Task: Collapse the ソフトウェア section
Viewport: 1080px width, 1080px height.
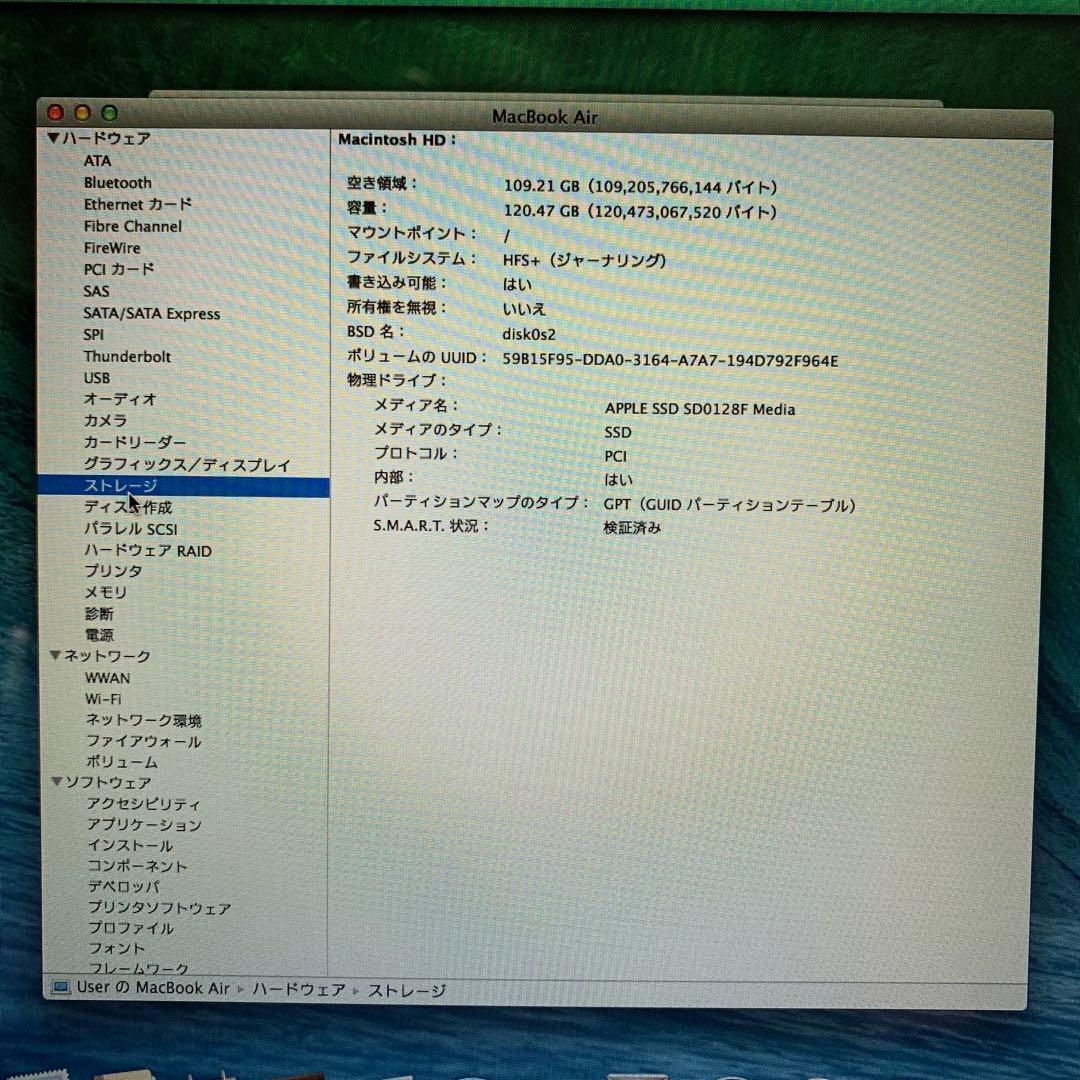Action: point(56,783)
